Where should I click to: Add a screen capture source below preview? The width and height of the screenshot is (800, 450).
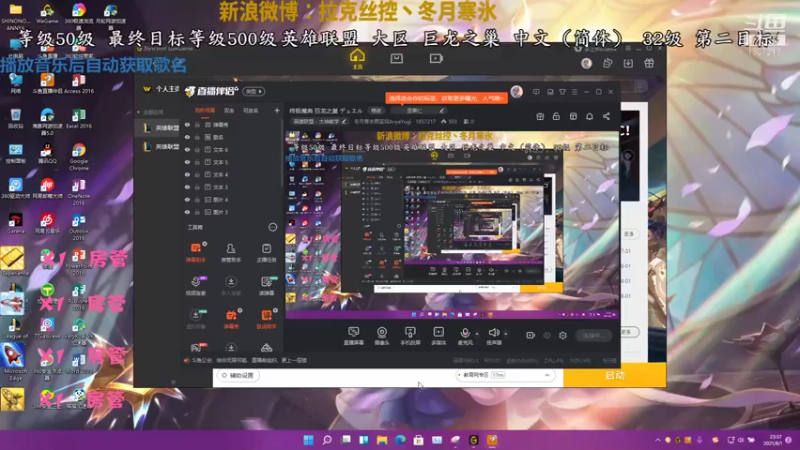click(354, 336)
